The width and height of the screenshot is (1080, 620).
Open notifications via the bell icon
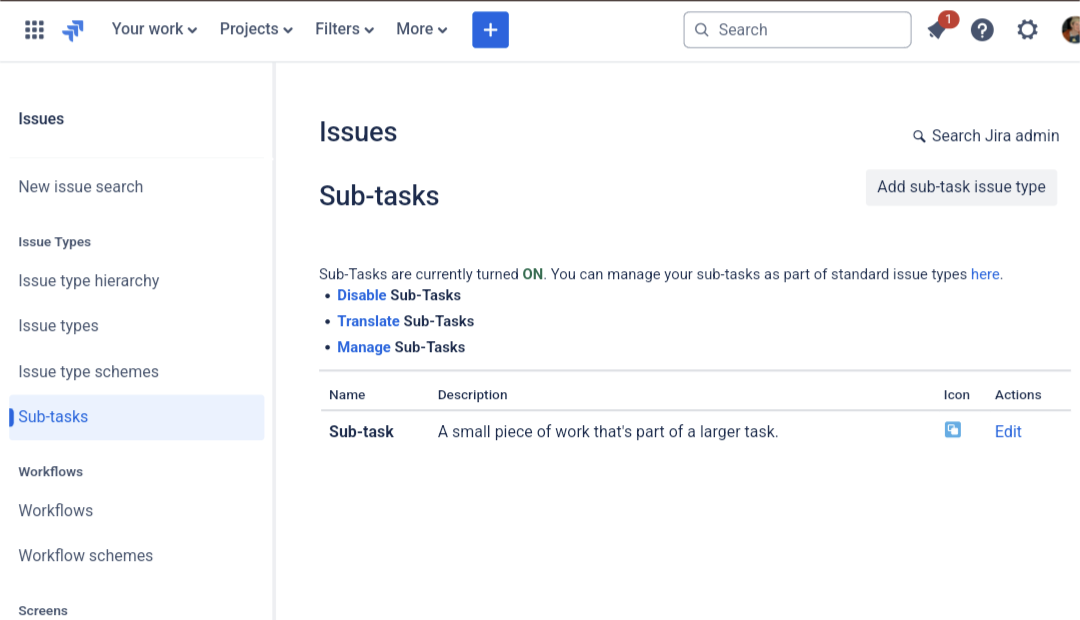click(936, 30)
